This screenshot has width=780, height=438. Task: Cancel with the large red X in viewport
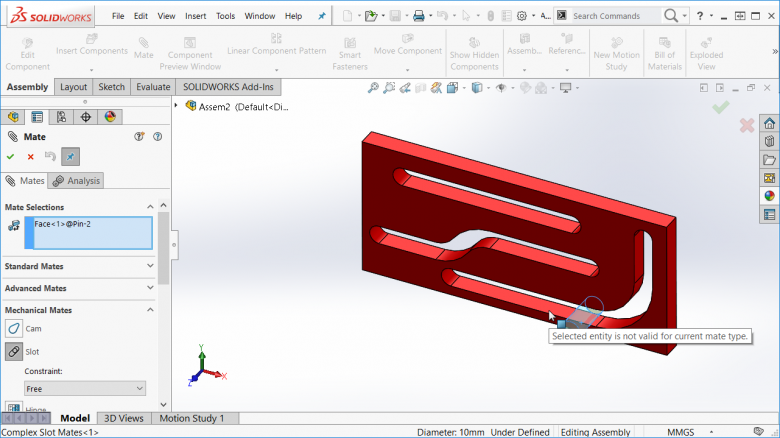pos(747,125)
